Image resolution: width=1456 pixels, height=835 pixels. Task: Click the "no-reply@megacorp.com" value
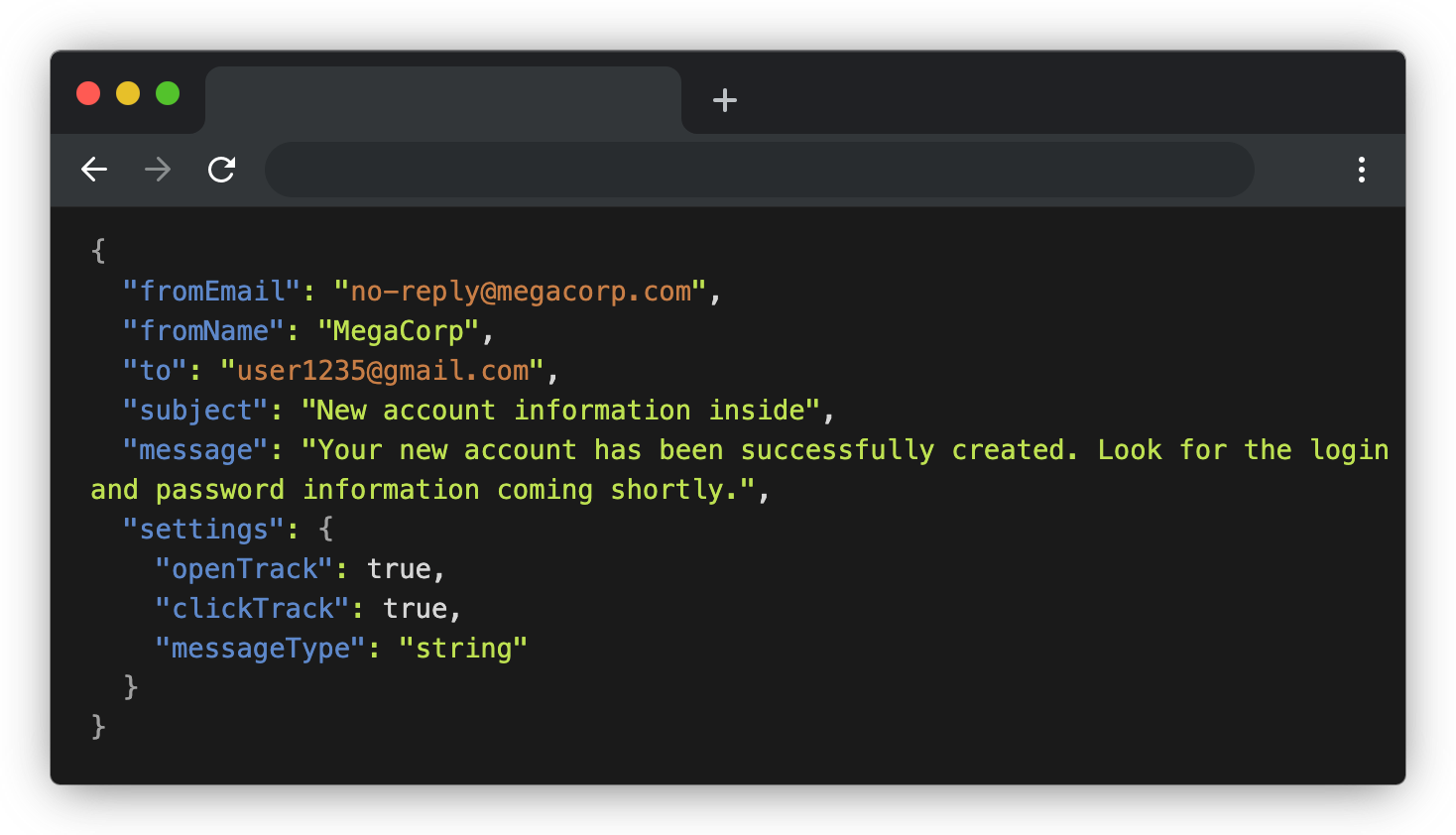point(521,292)
